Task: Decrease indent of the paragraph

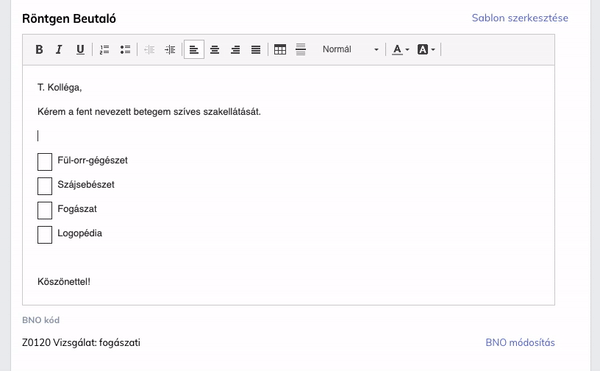Action: coord(149,49)
